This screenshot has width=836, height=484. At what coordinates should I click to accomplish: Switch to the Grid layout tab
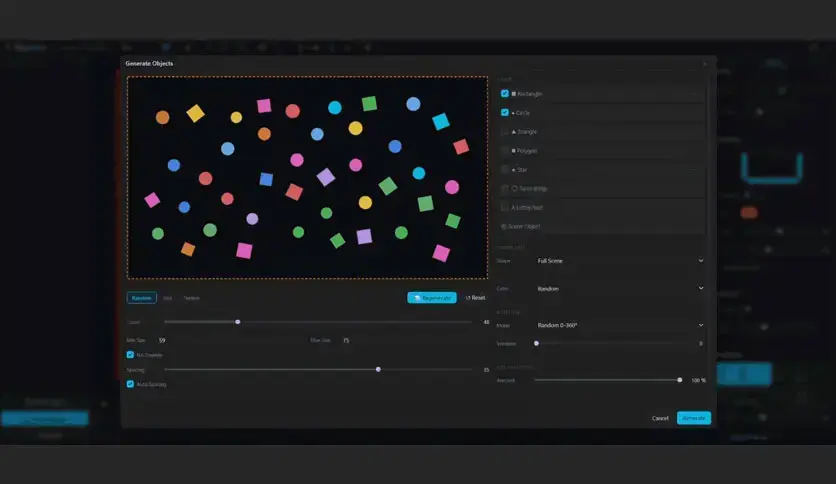point(167,298)
